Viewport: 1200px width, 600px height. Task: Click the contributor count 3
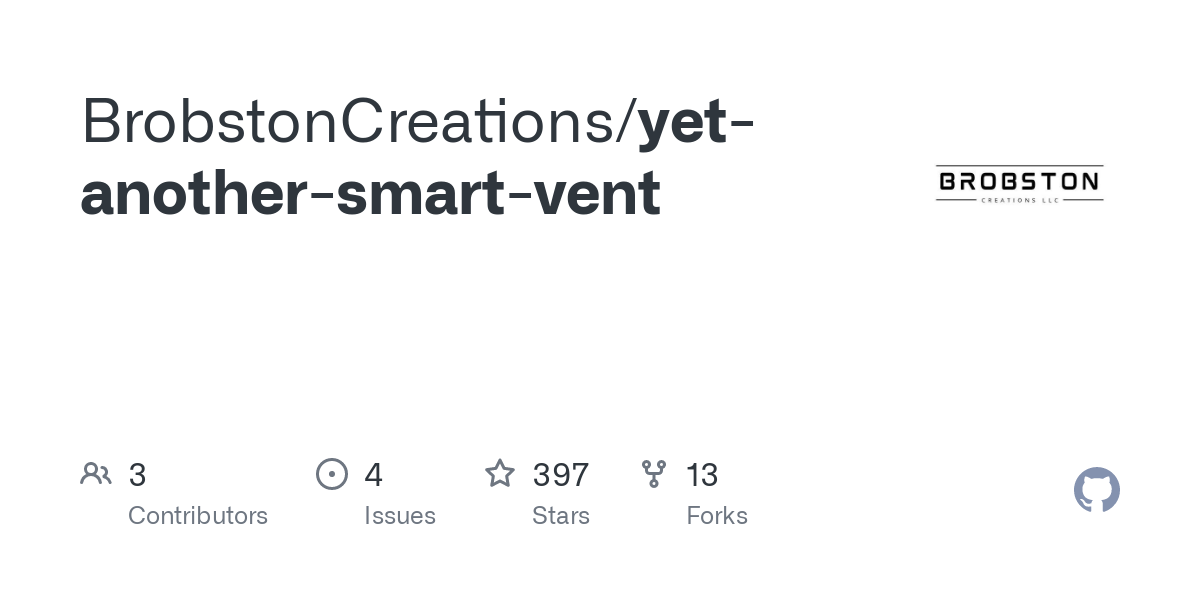coord(138,475)
